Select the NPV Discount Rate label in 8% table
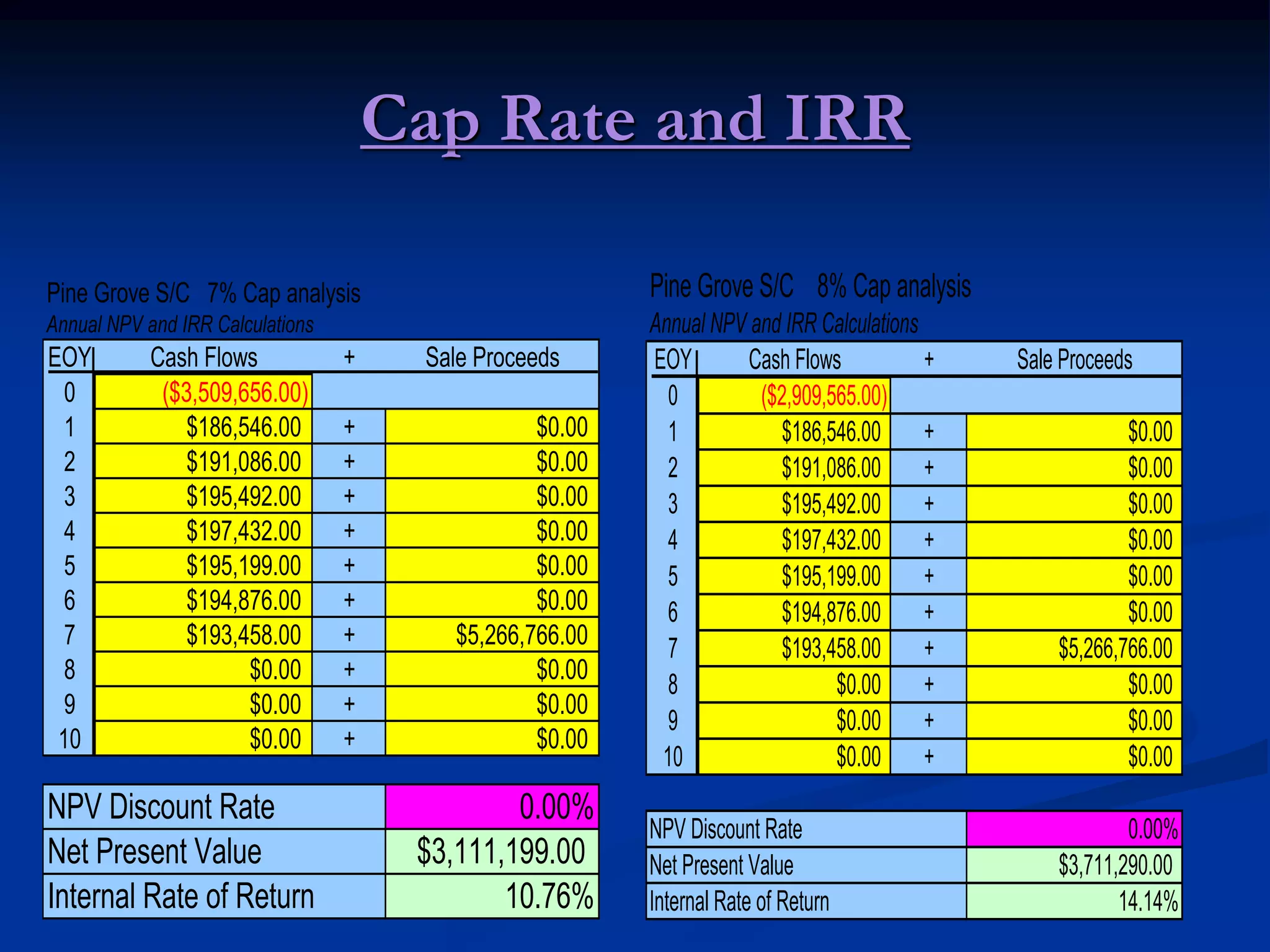Image resolution: width=1270 pixels, height=952 pixels. point(726,829)
